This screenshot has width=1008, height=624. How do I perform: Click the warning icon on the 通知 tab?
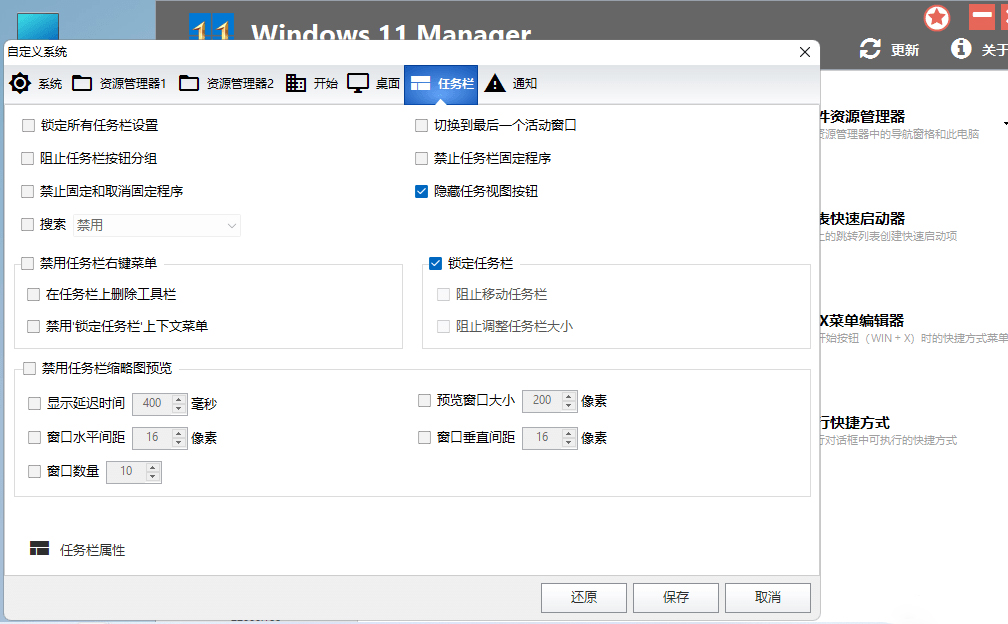tap(495, 84)
